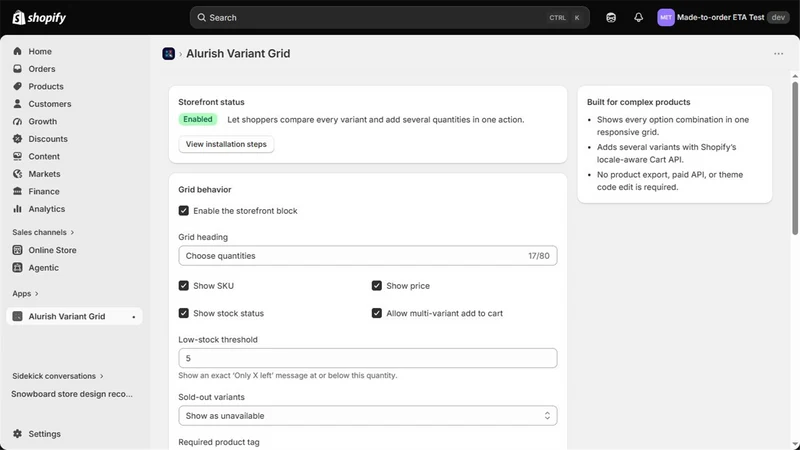Open Discounts in the sidebar
Screen dimensions: 800x450
74,139
